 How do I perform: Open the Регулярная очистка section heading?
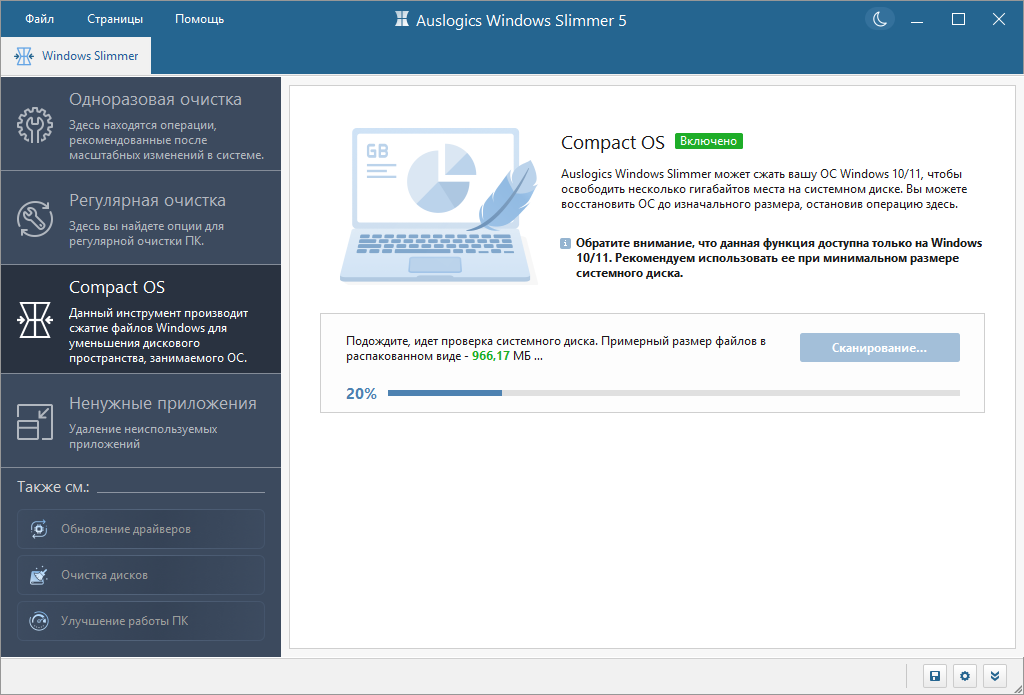(x=148, y=200)
